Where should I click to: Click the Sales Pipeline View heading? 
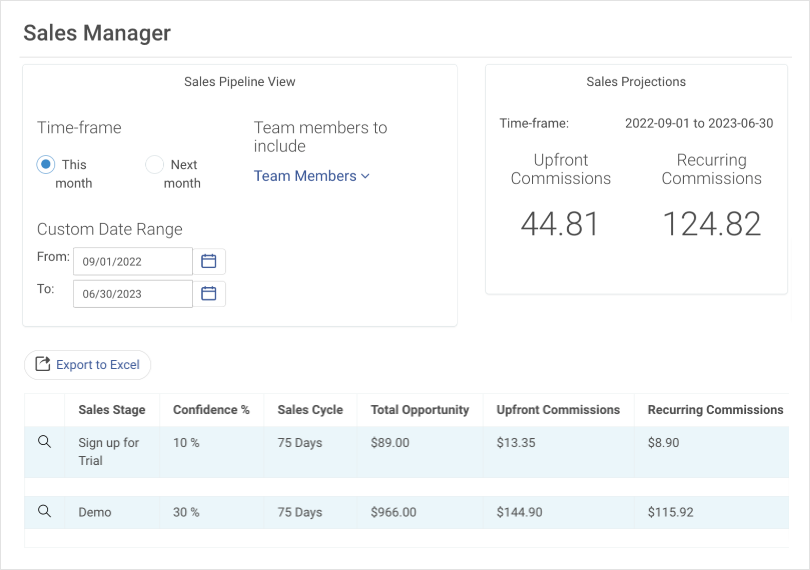tap(240, 82)
